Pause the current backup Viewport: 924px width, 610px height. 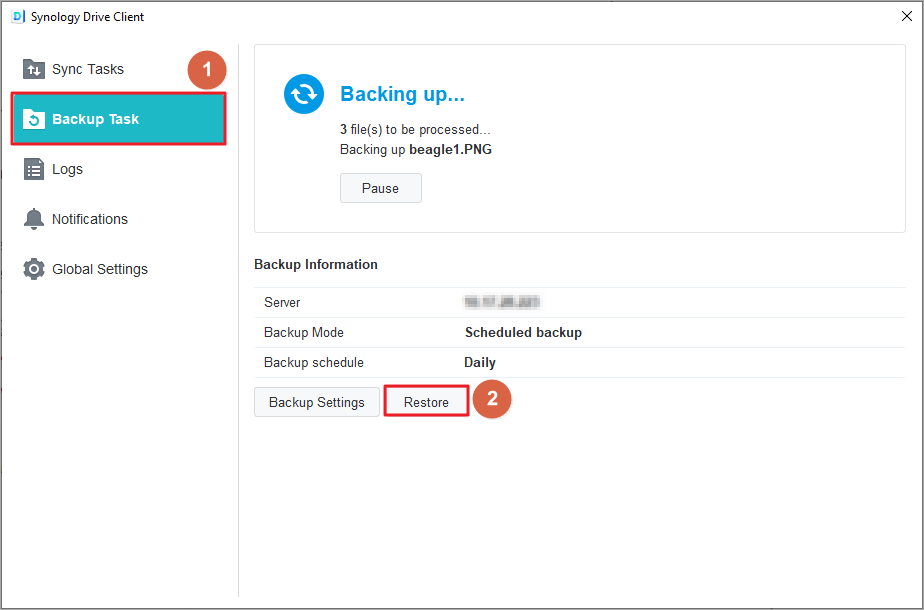[380, 188]
